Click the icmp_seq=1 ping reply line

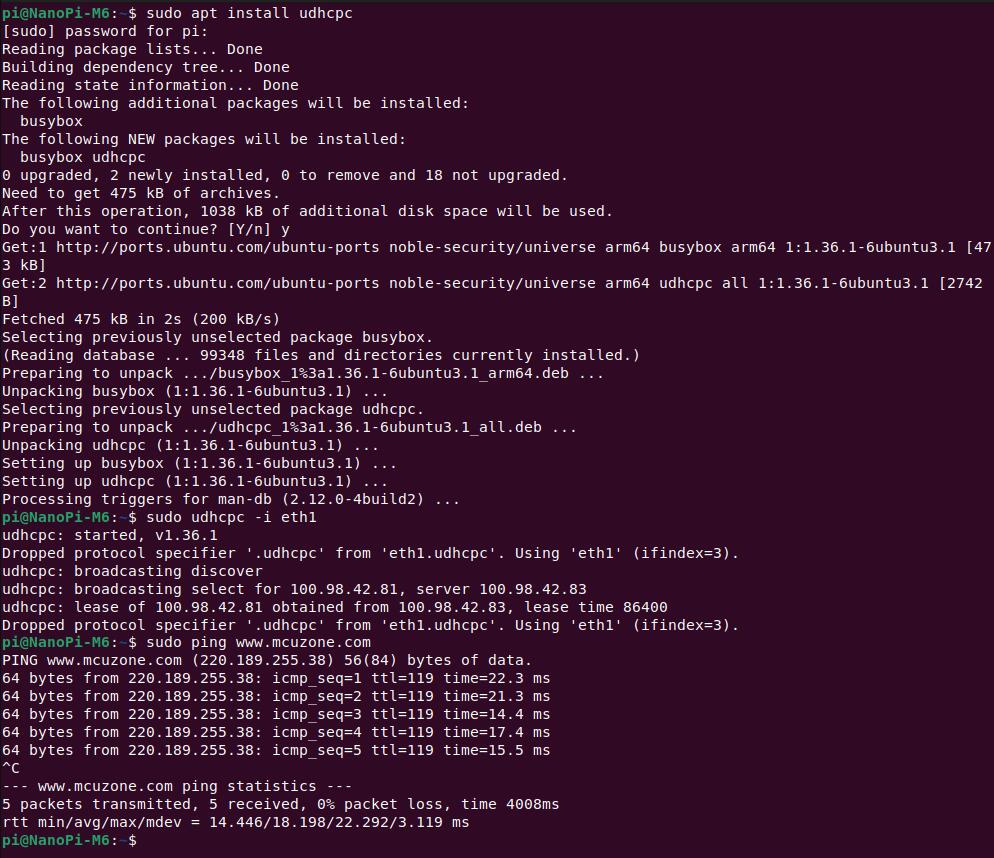click(x=276, y=679)
